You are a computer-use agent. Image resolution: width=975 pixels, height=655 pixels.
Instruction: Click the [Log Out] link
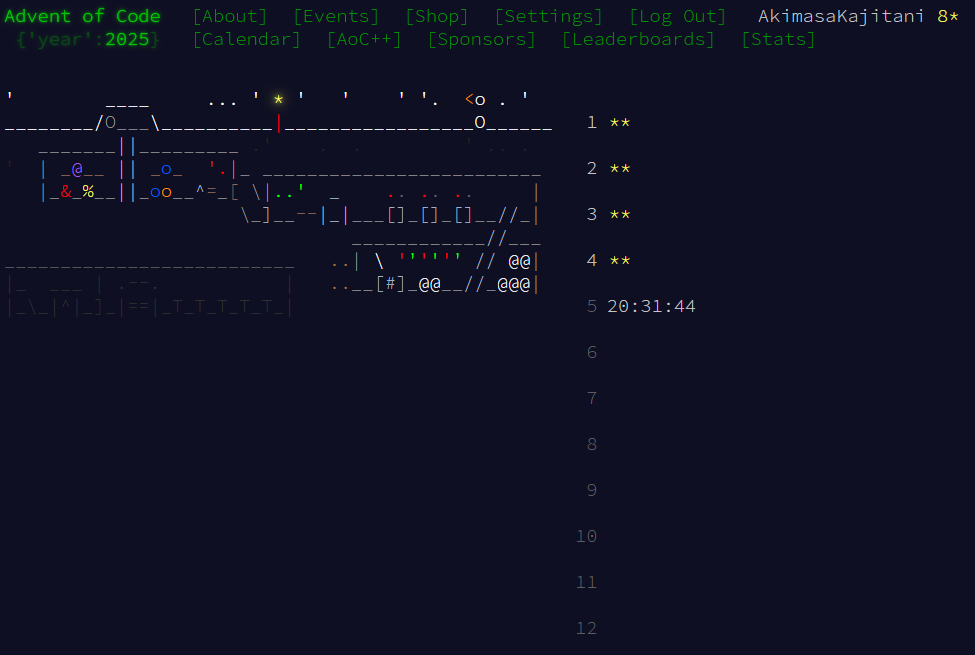[678, 16]
